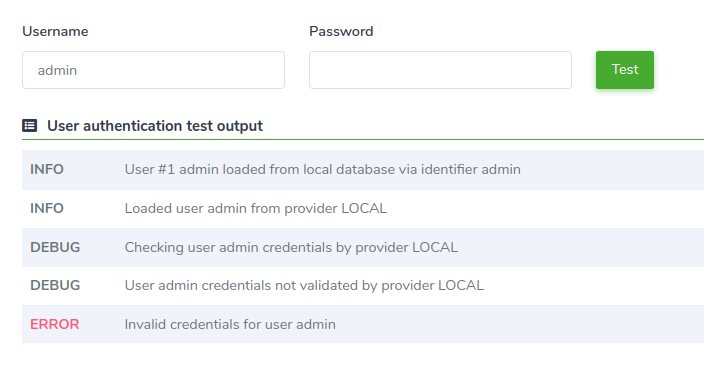Viewport: 723px width, 377px height.
Task: Click the Password label
Action: (x=341, y=31)
